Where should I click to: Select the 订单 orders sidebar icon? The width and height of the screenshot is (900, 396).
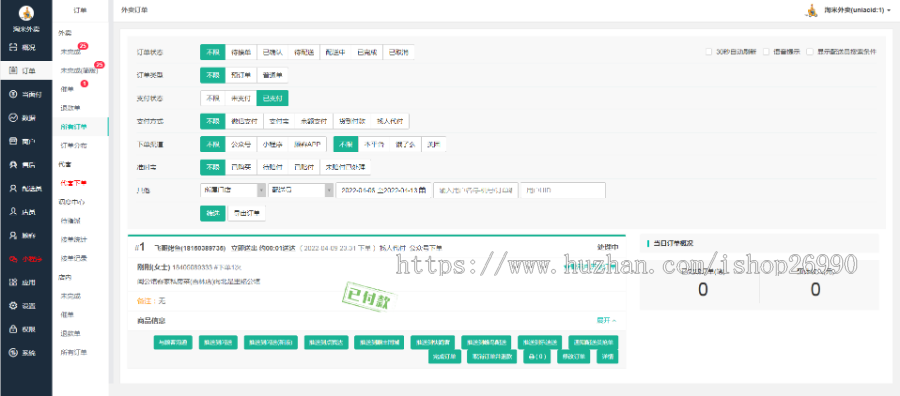[x=13, y=71]
